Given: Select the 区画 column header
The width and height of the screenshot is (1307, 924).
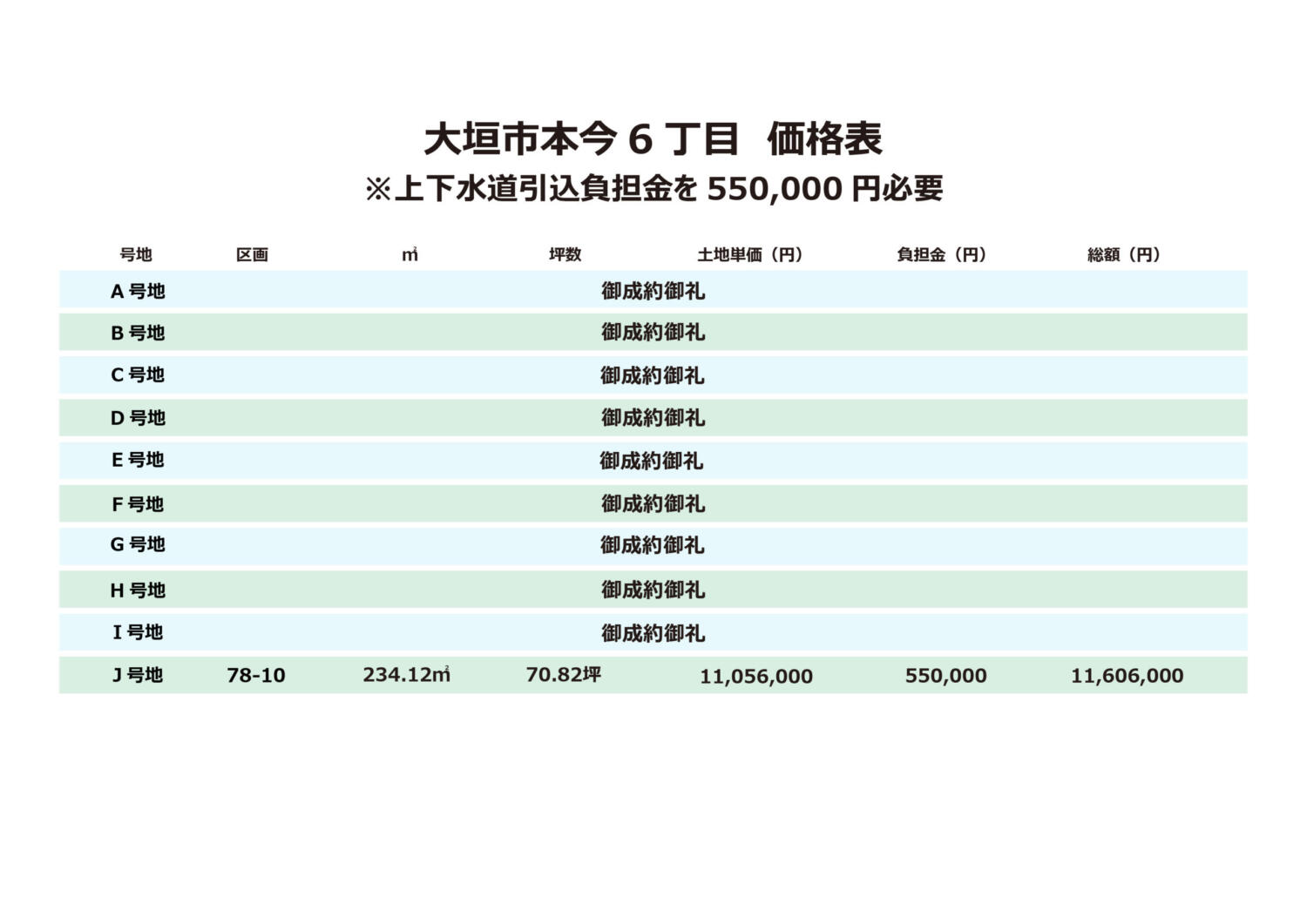Looking at the screenshot, I should coord(252,254).
